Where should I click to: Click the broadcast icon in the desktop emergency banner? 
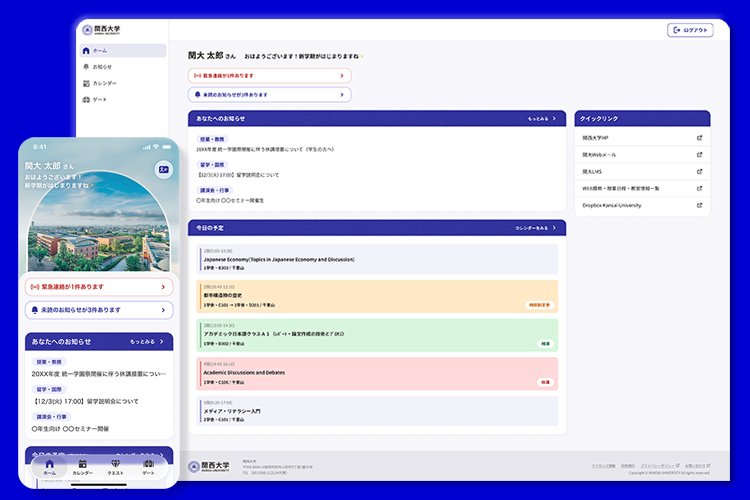[x=198, y=76]
